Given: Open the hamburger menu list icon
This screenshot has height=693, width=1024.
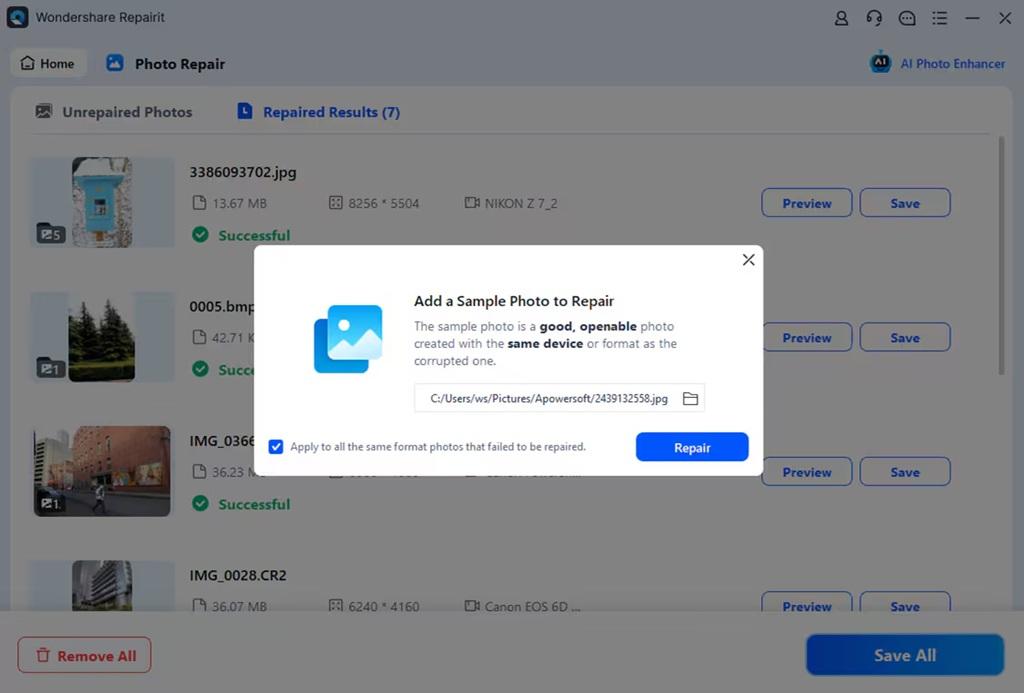Looking at the screenshot, I should point(939,18).
